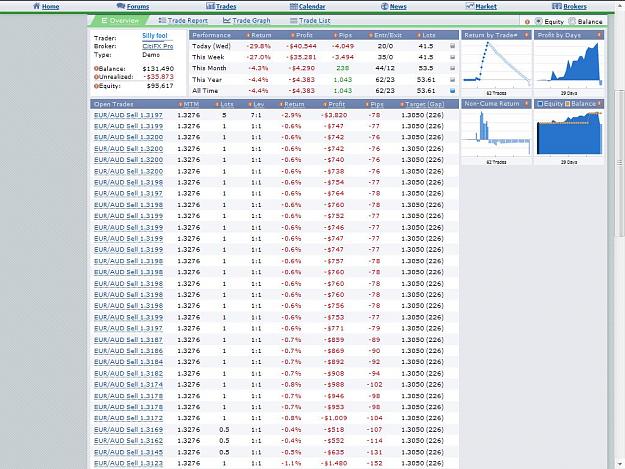This screenshot has width=625, height=469.
Task: Click Return by Trade# chart header icon
Action: pyautogui.click(x=526, y=35)
